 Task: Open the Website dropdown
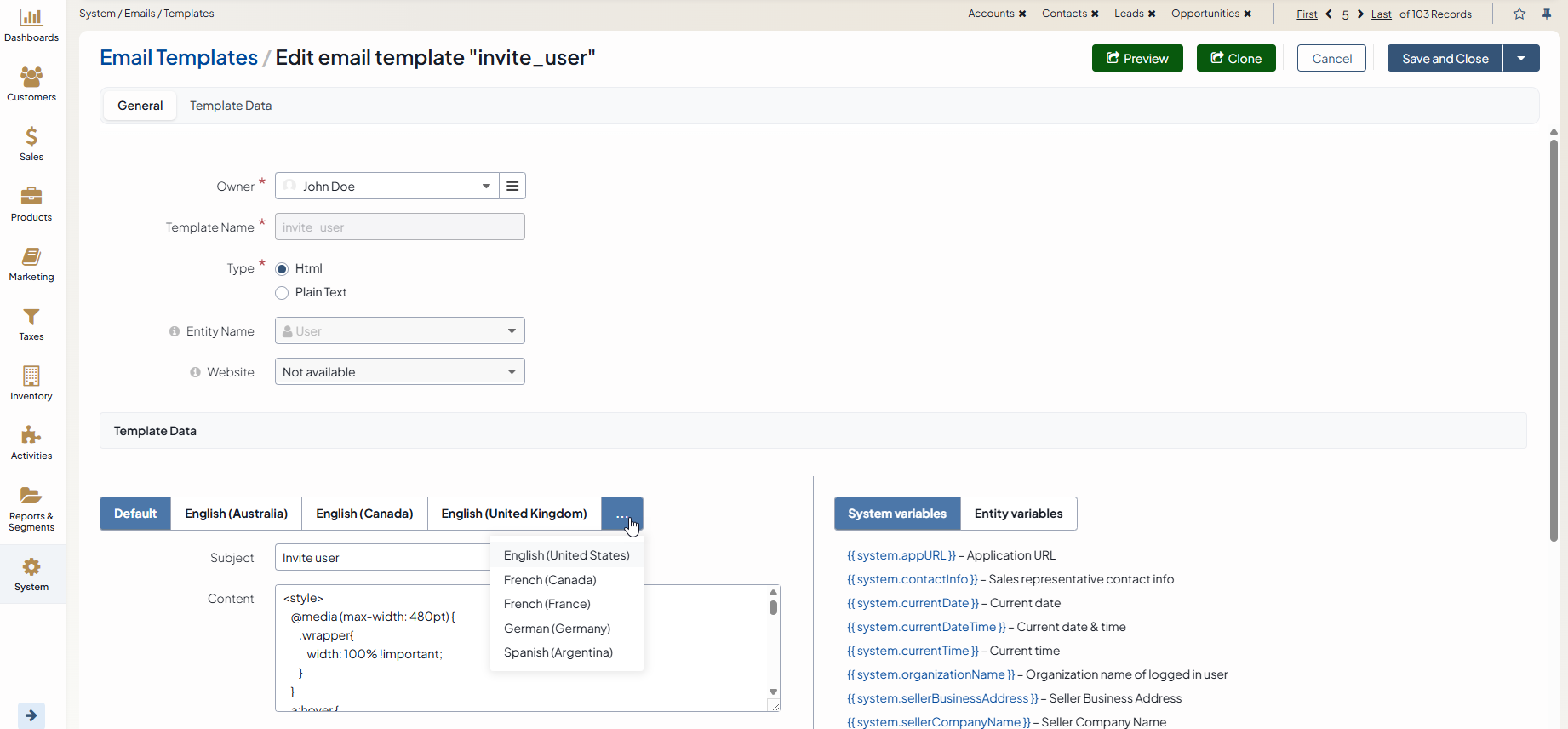[399, 372]
